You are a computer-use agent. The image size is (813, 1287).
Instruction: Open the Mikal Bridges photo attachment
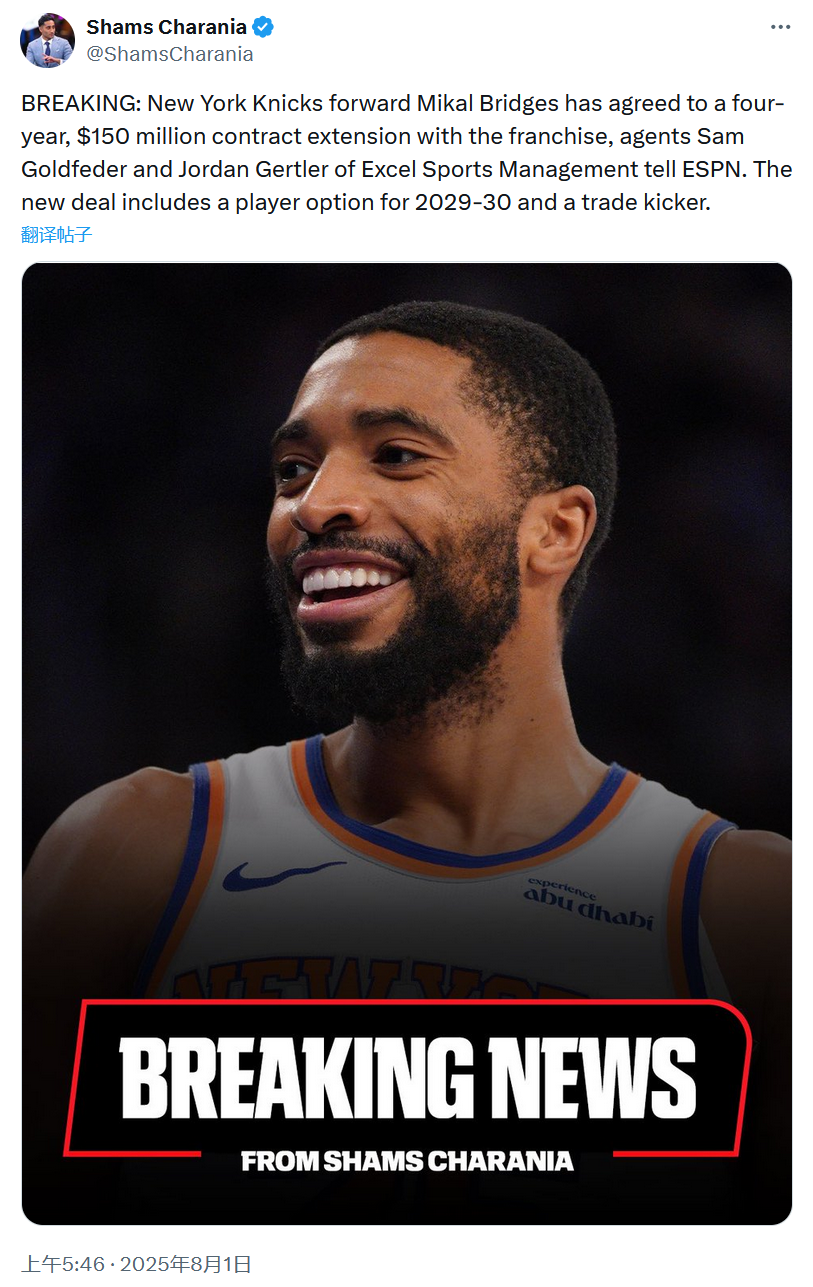(407, 743)
